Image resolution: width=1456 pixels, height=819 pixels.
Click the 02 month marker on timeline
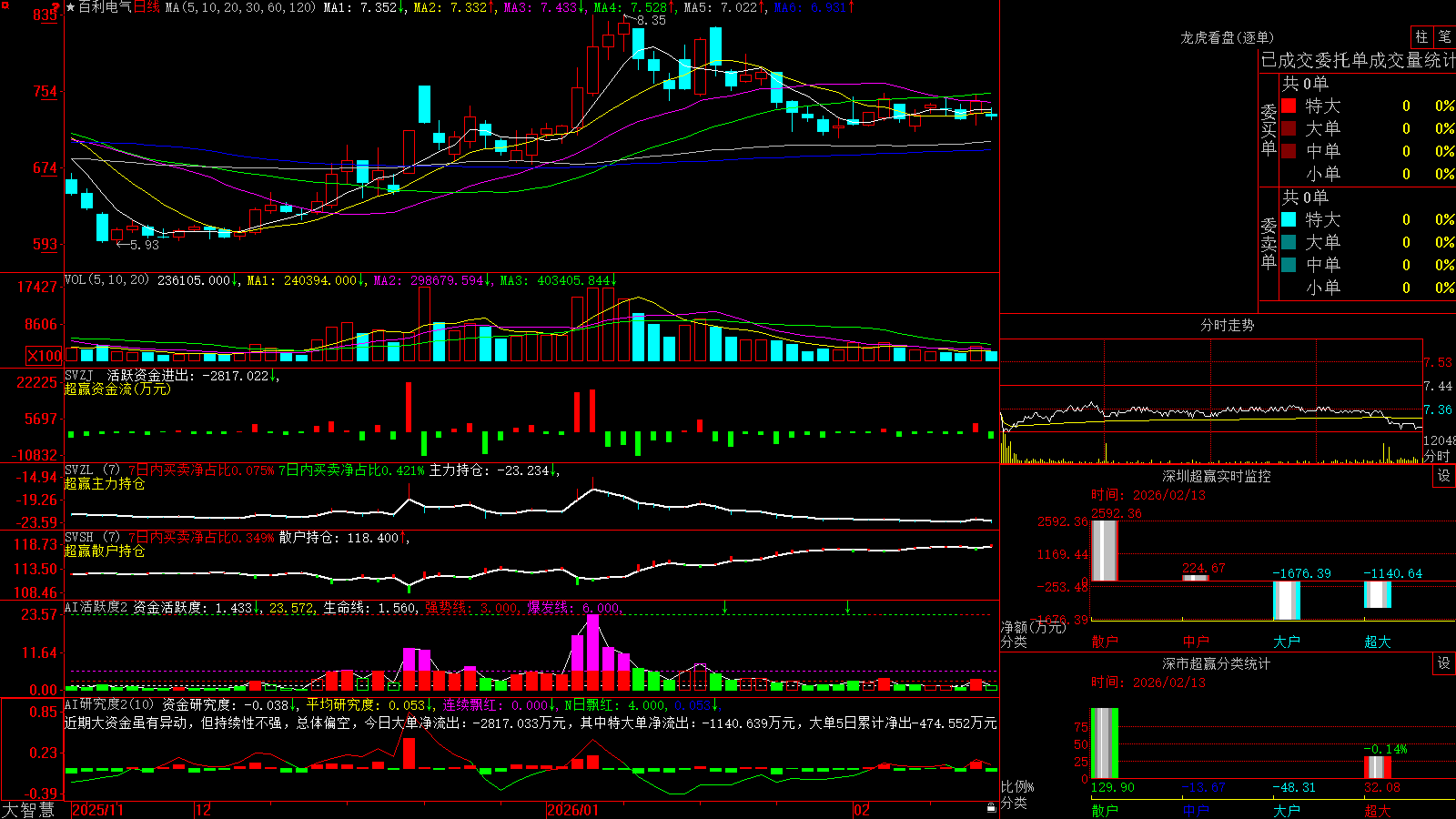click(x=862, y=810)
